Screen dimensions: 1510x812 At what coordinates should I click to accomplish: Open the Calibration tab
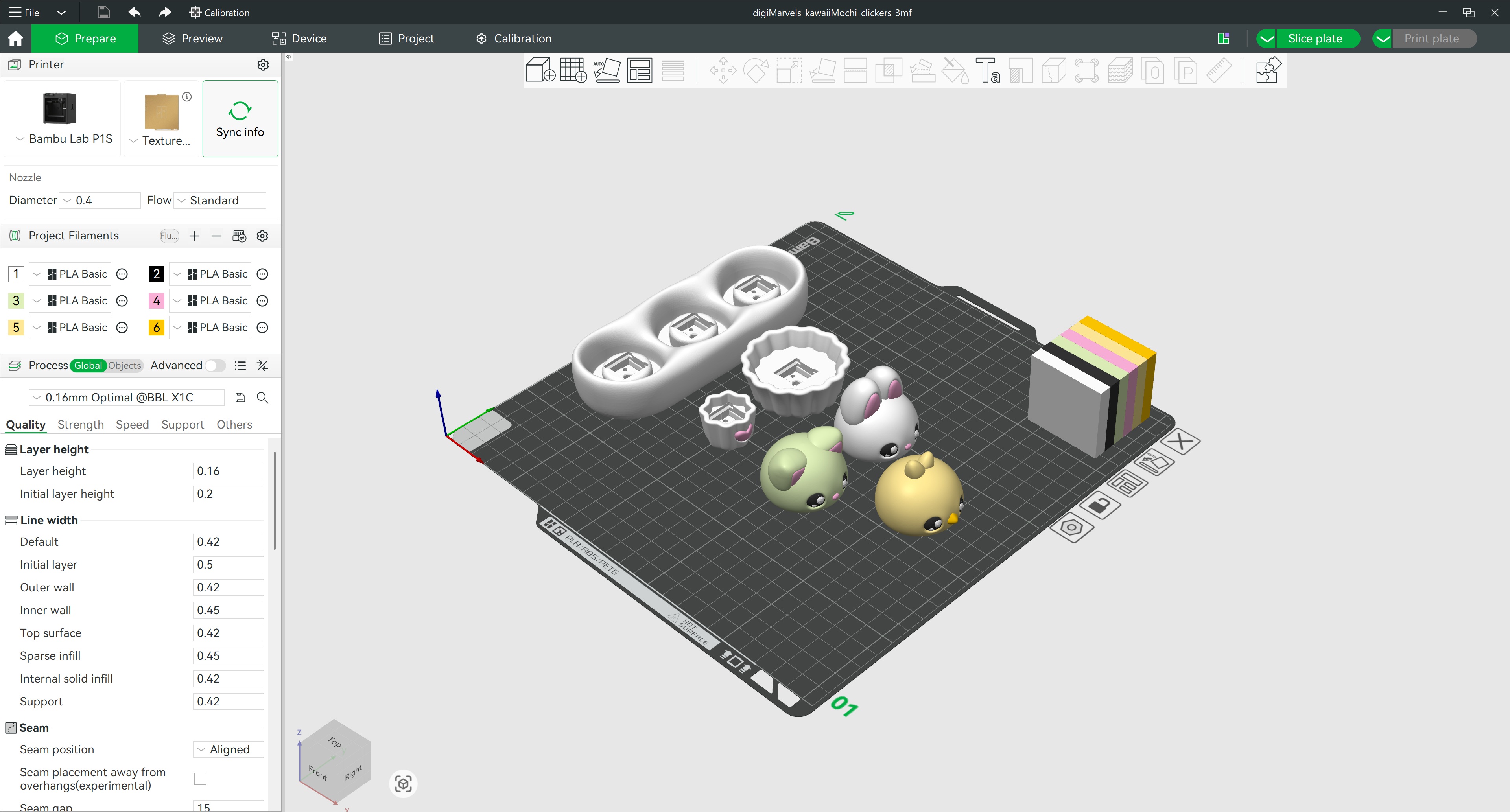[513, 39]
